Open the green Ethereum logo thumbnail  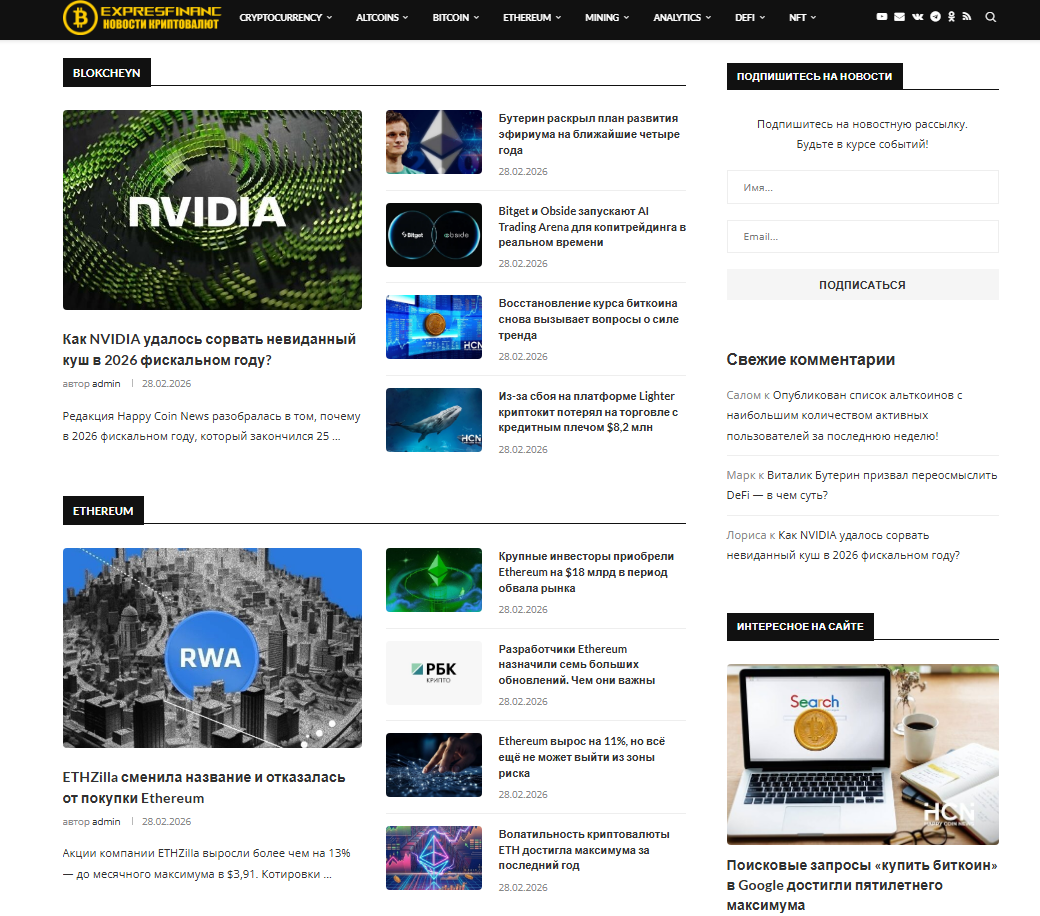click(x=434, y=580)
